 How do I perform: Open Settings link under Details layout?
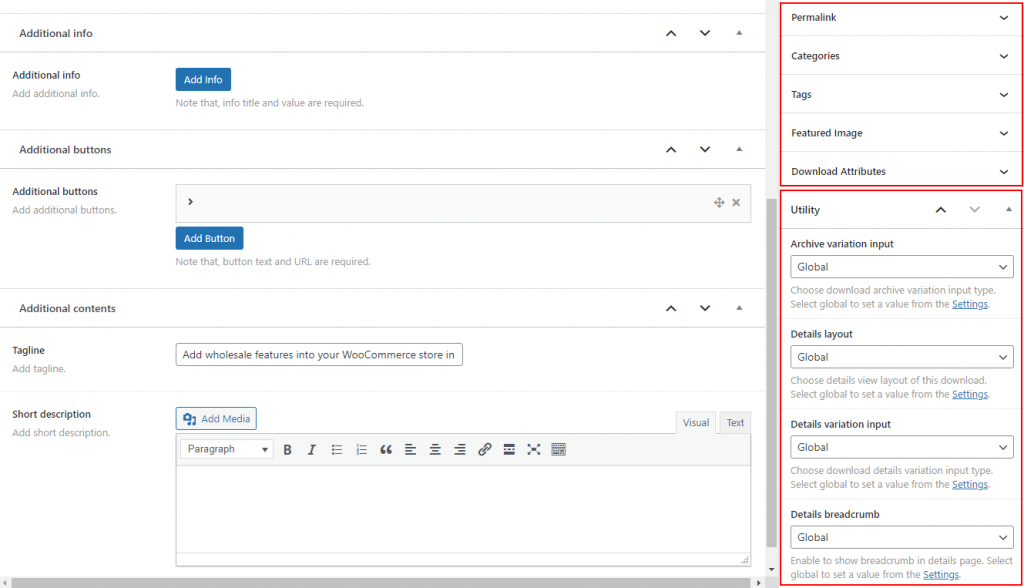click(970, 395)
